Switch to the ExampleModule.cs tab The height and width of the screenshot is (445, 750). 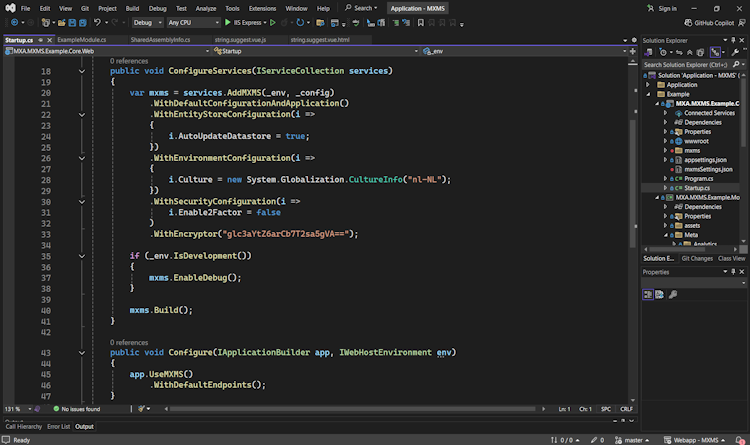pos(81,40)
